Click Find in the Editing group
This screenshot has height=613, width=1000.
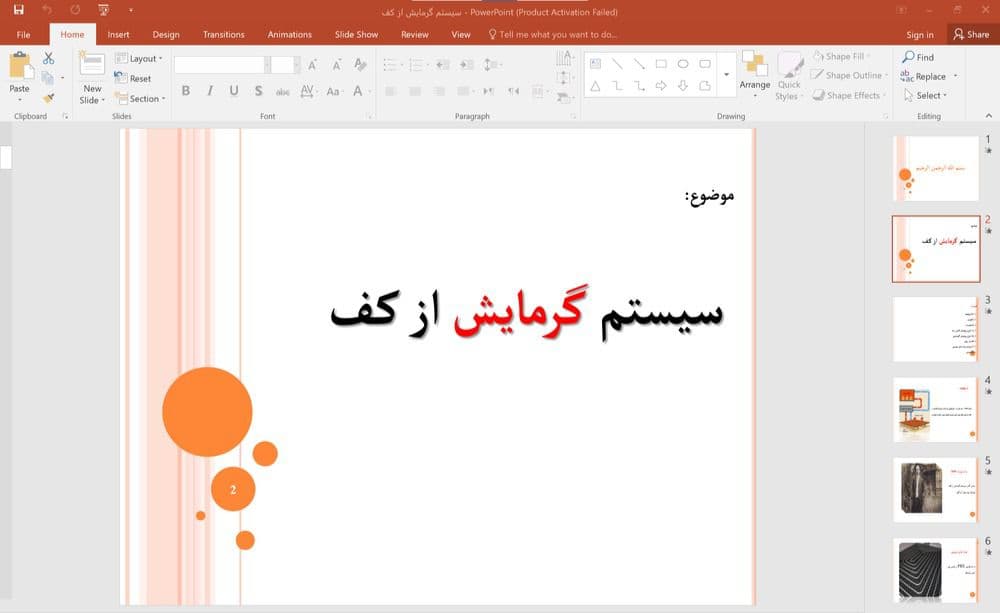pyautogui.click(x=918, y=57)
